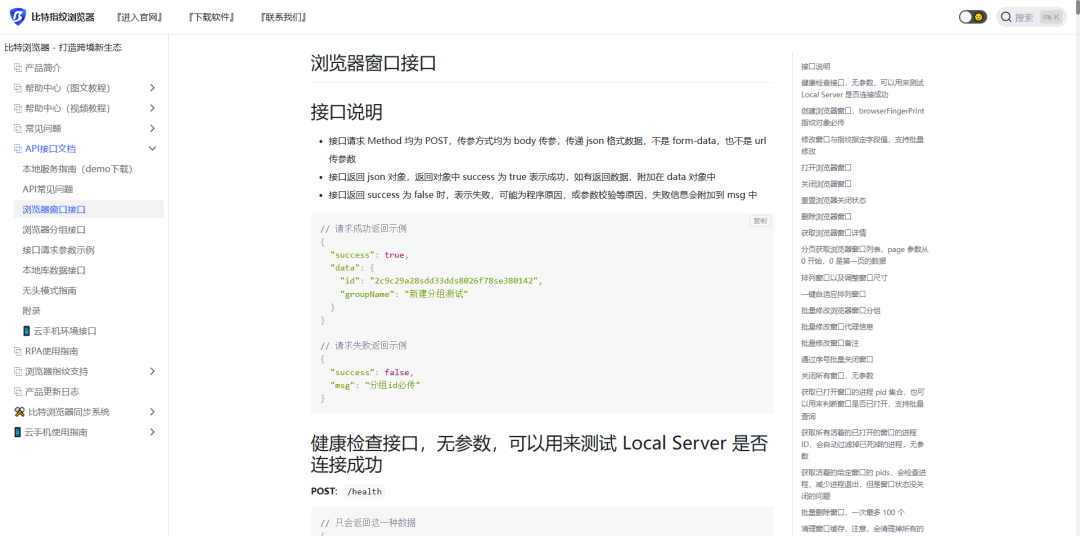Jump to 批量修改浏览器窗口分组 in outline

click(841, 311)
